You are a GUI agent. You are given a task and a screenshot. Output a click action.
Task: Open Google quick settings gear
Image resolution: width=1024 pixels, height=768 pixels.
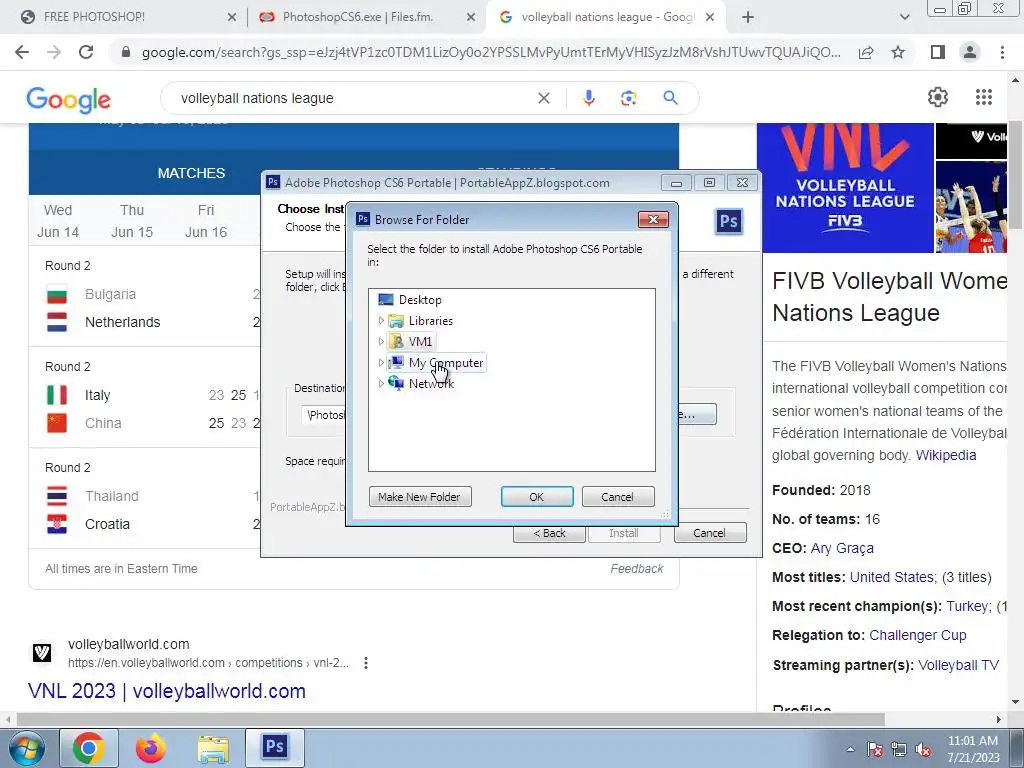(x=938, y=97)
